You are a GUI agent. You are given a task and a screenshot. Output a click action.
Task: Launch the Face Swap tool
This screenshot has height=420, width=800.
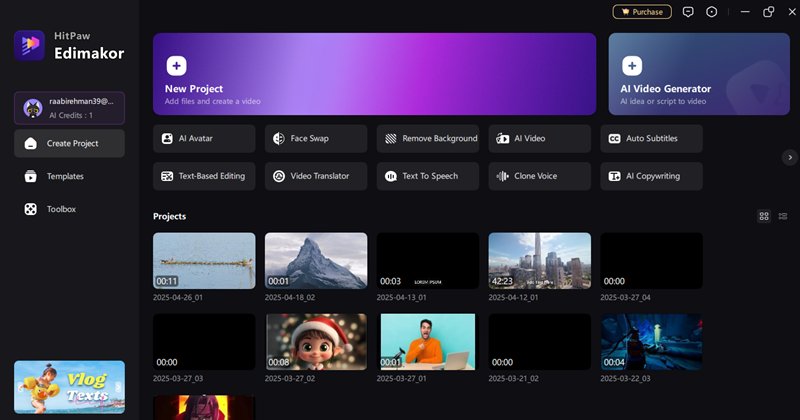(316, 138)
